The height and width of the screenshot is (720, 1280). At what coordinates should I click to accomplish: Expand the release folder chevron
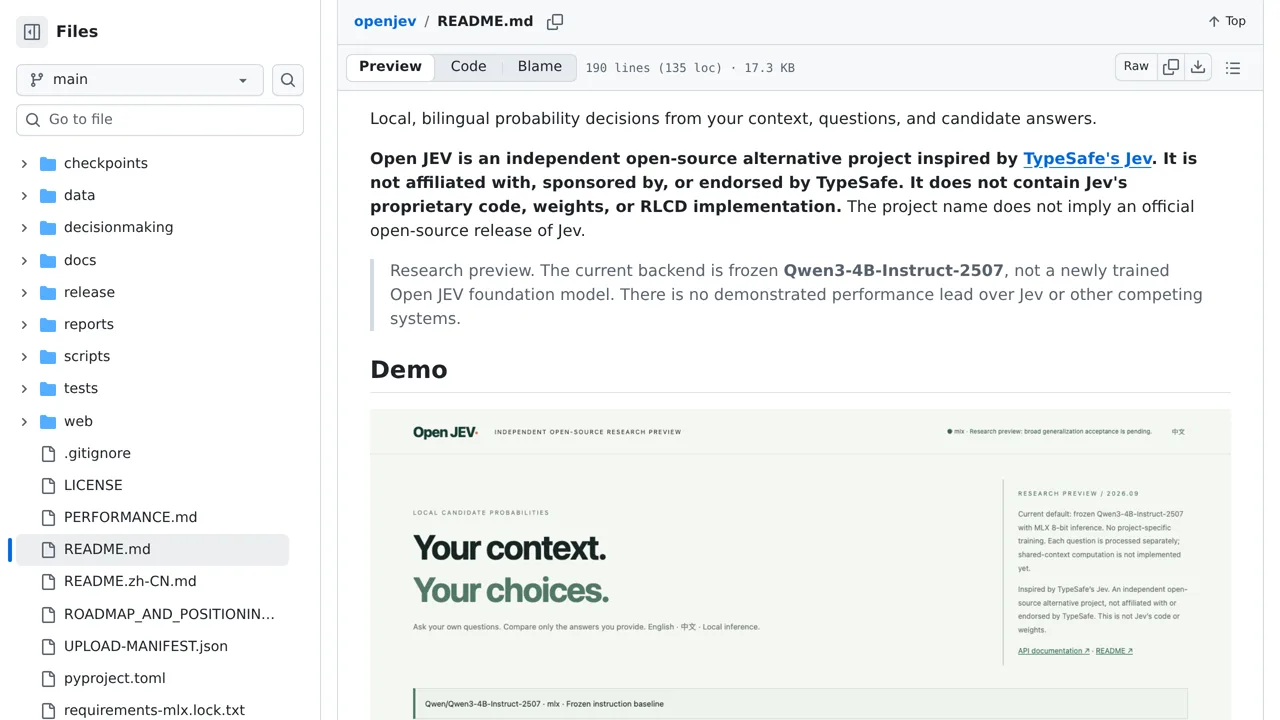tap(24, 292)
